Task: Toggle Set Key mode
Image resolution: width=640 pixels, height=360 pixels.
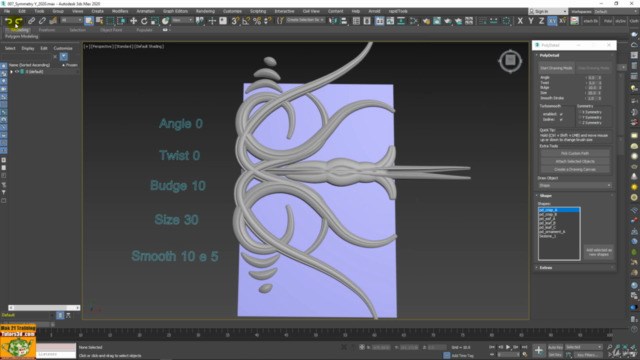Action: click(x=555, y=355)
